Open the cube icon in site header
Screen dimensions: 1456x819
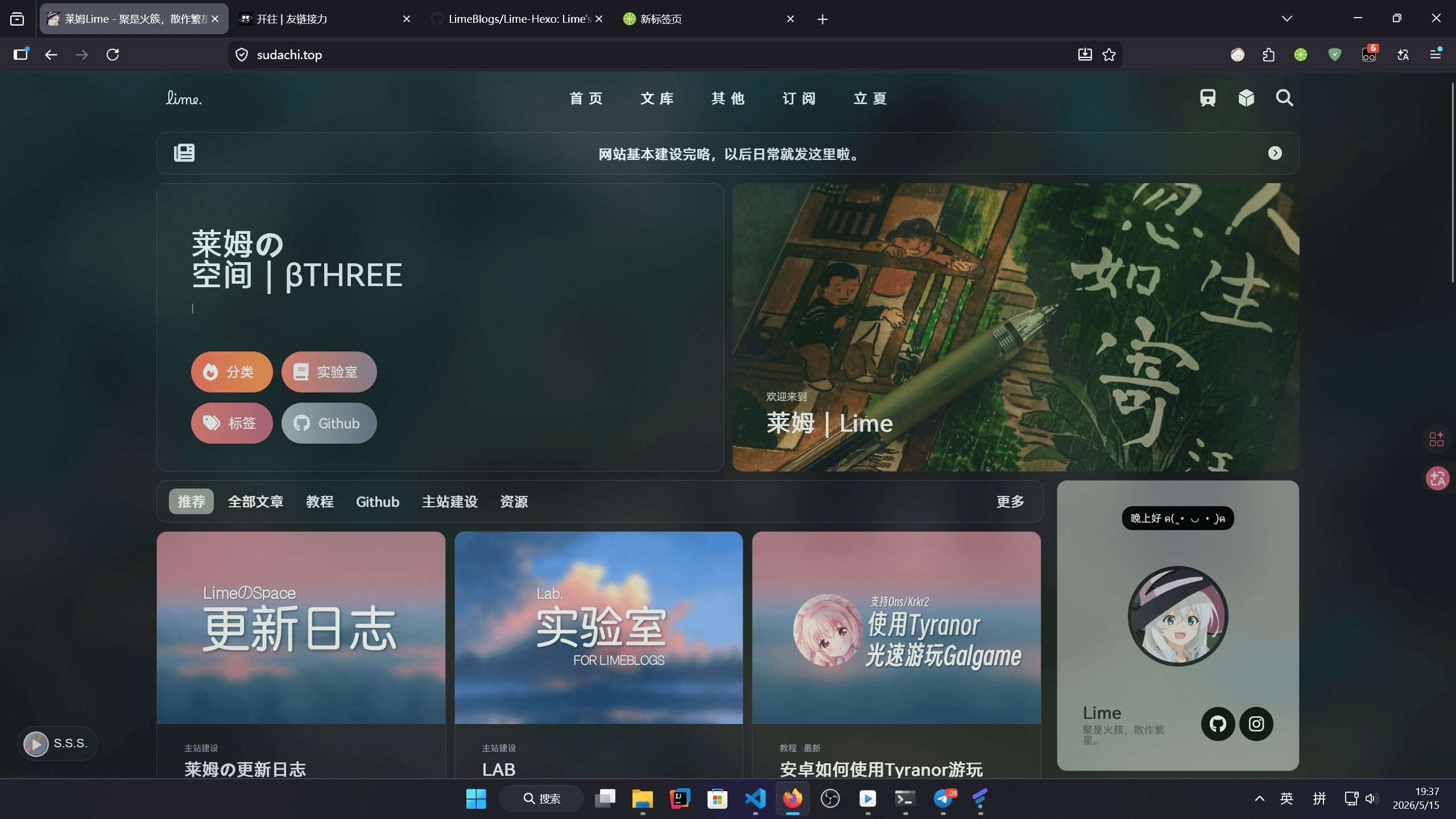pos(1246,98)
